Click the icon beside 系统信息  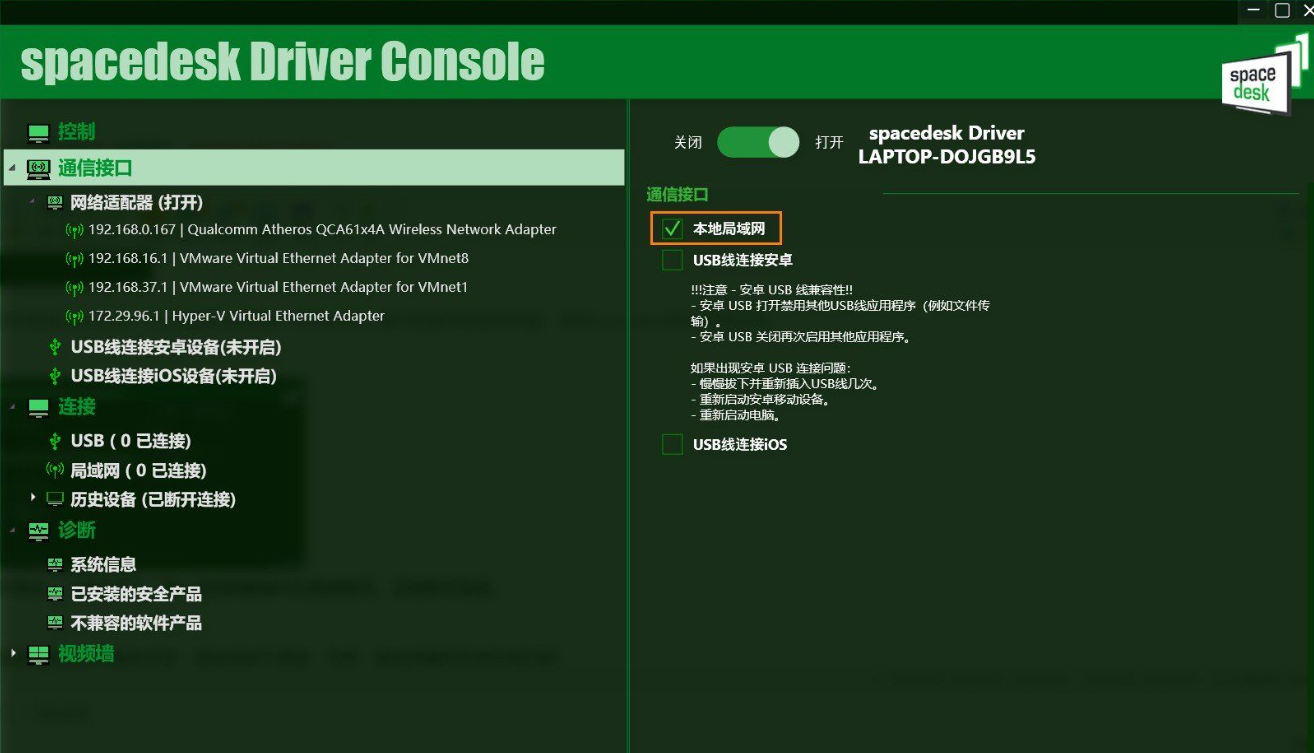tap(55, 565)
